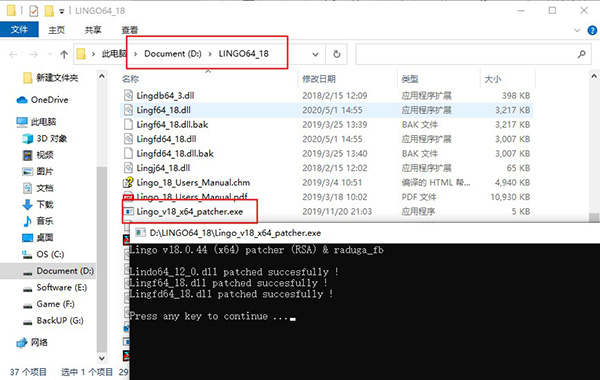This screenshot has height=380, width=600.
Task: Sort by 名称 column header
Action: point(130,79)
